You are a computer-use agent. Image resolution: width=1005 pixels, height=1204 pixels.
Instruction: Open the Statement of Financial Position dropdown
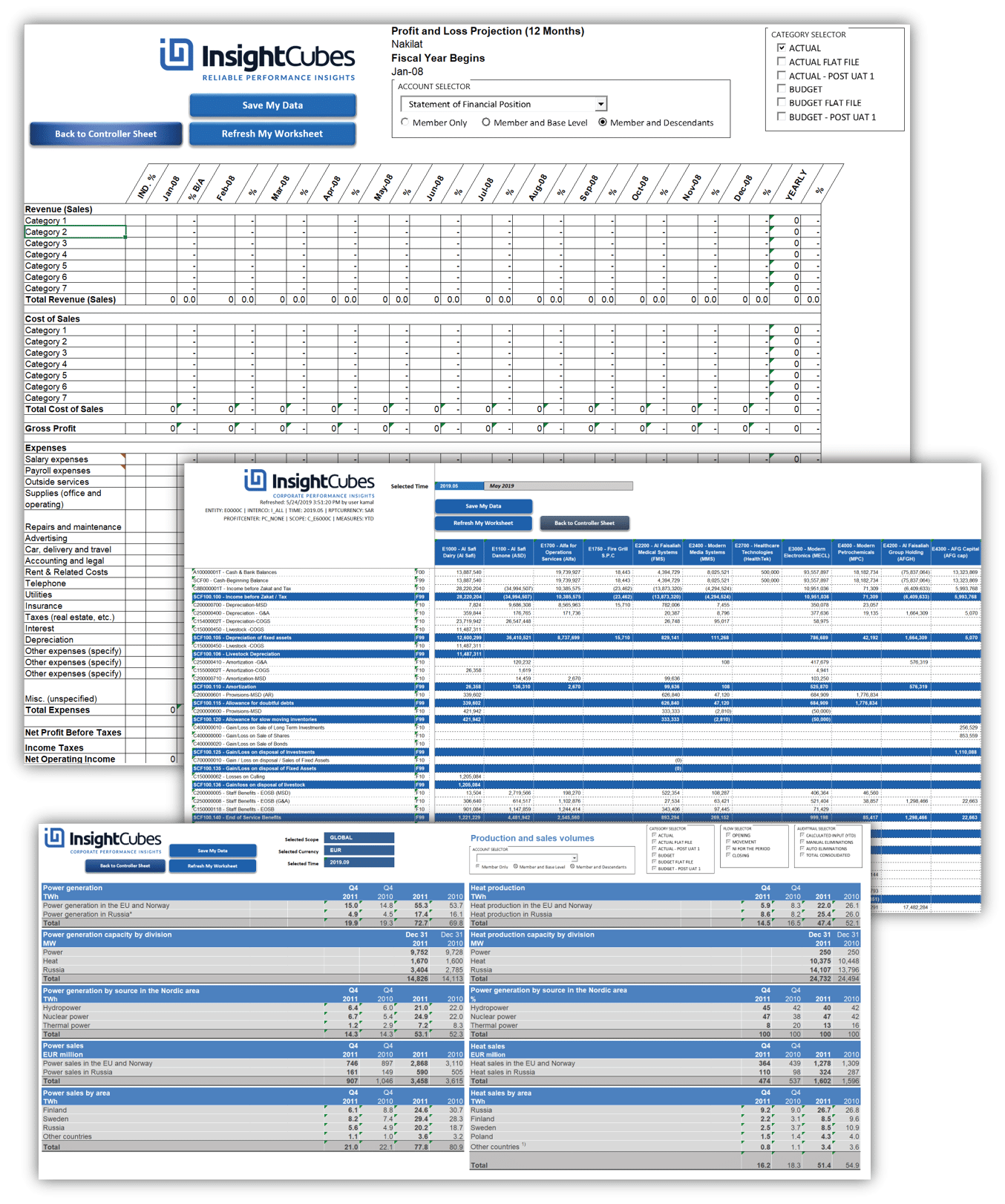[601, 104]
